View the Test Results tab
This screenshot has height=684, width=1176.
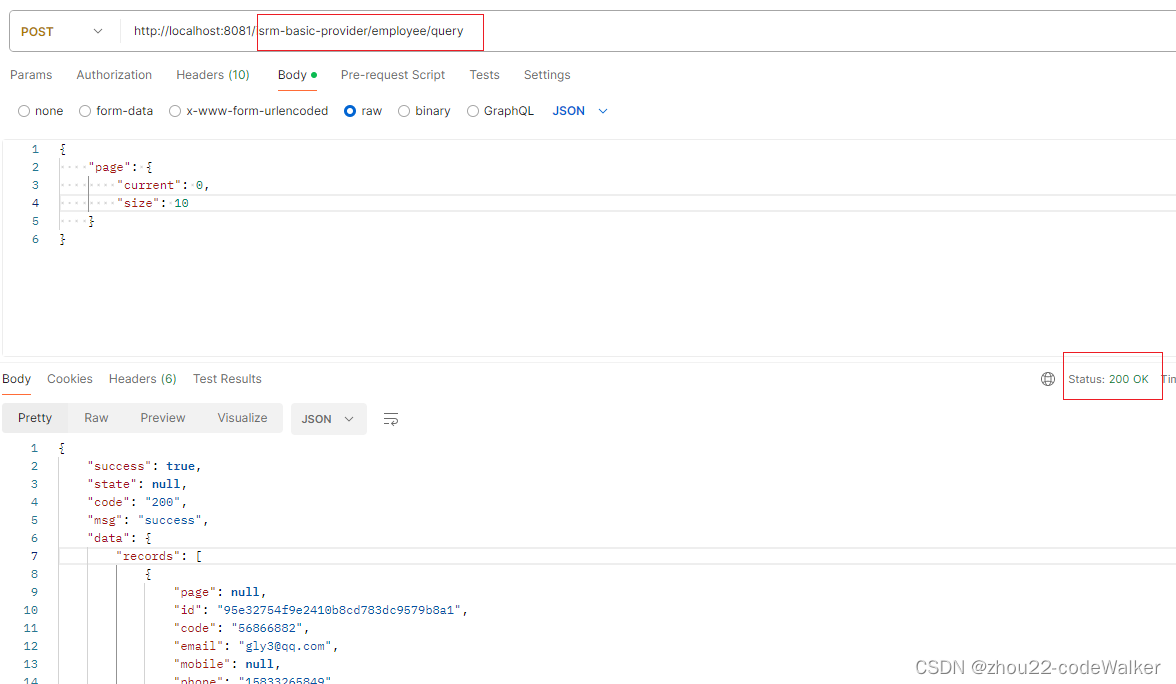click(227, 379)
